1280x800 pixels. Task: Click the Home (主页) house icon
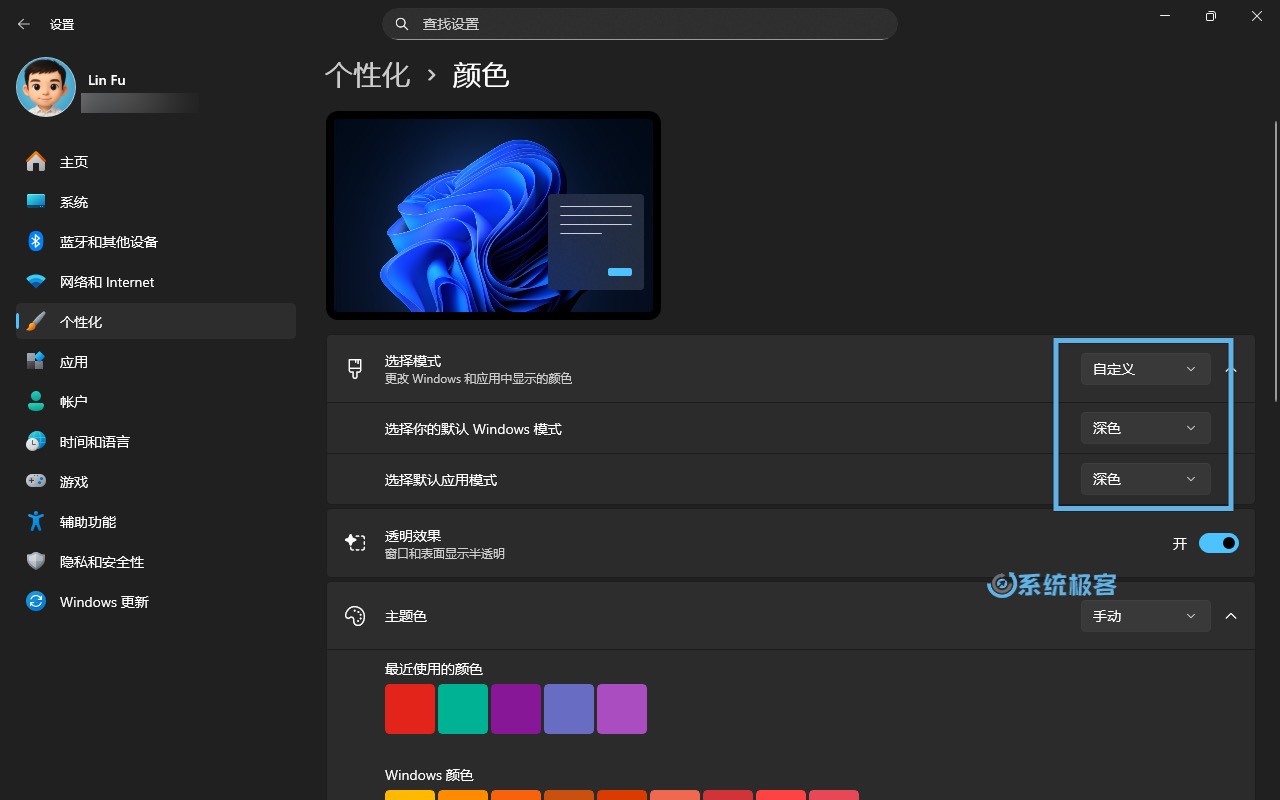[x=36, y=162]
